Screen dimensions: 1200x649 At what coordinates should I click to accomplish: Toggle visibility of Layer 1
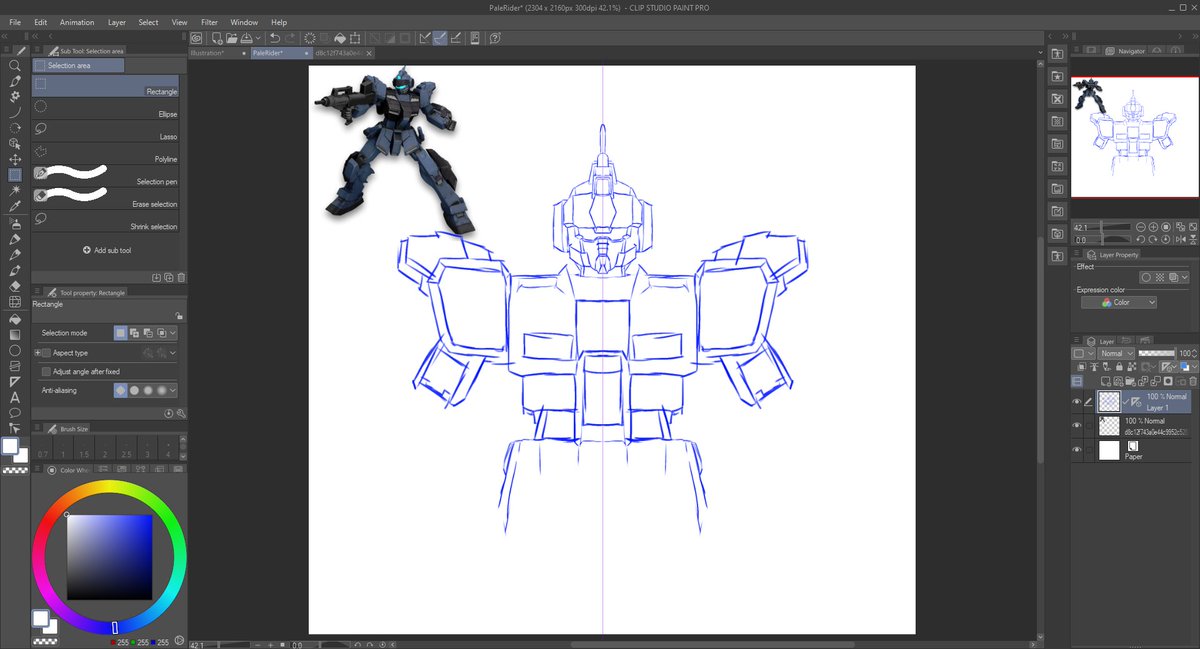tap(1077, 402)
